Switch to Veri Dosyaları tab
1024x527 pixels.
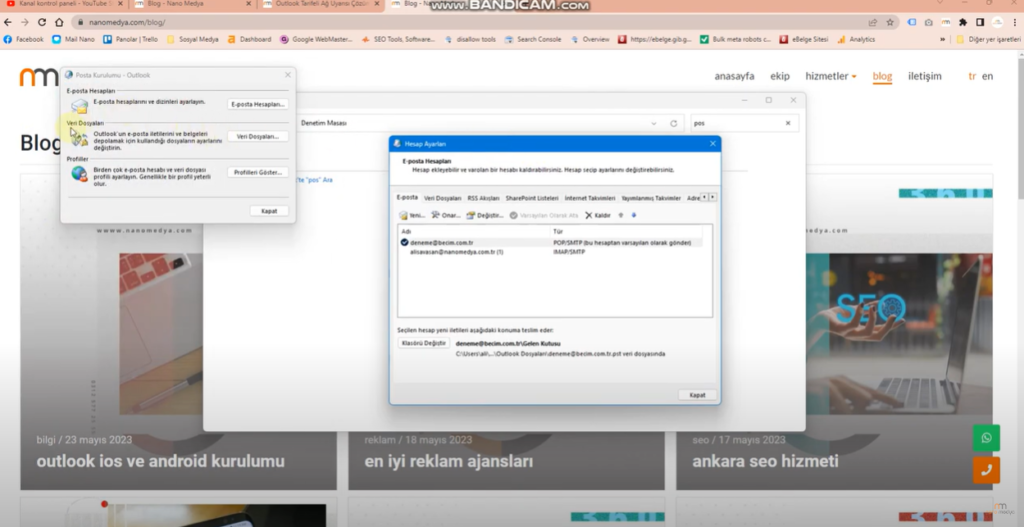[x=442, y=198]
